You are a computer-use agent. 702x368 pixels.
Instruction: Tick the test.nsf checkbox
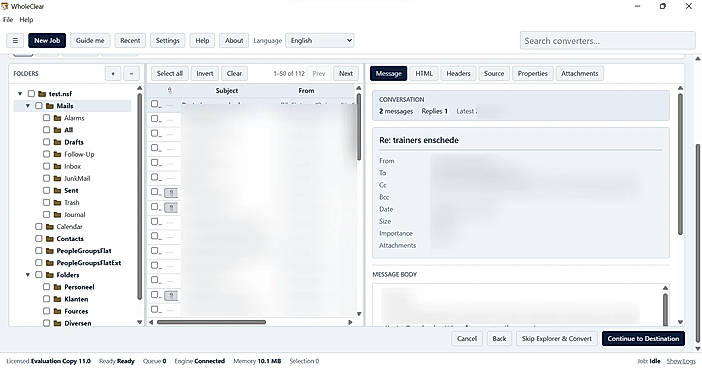[x=31, y=94]
